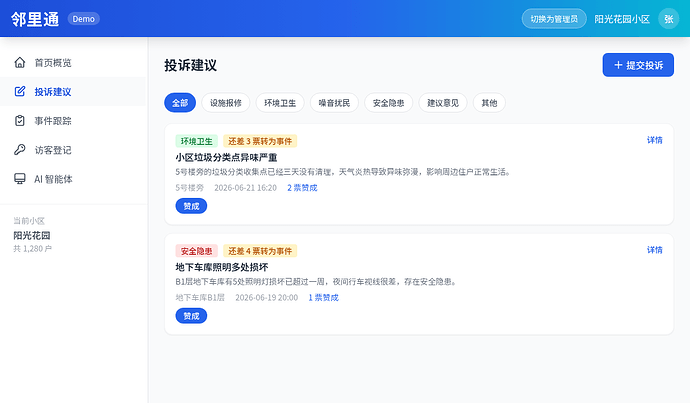This screenshot has height=403, width=690.
Task: Click the edit icon beside 投诉建议
Action: (20, 92)
